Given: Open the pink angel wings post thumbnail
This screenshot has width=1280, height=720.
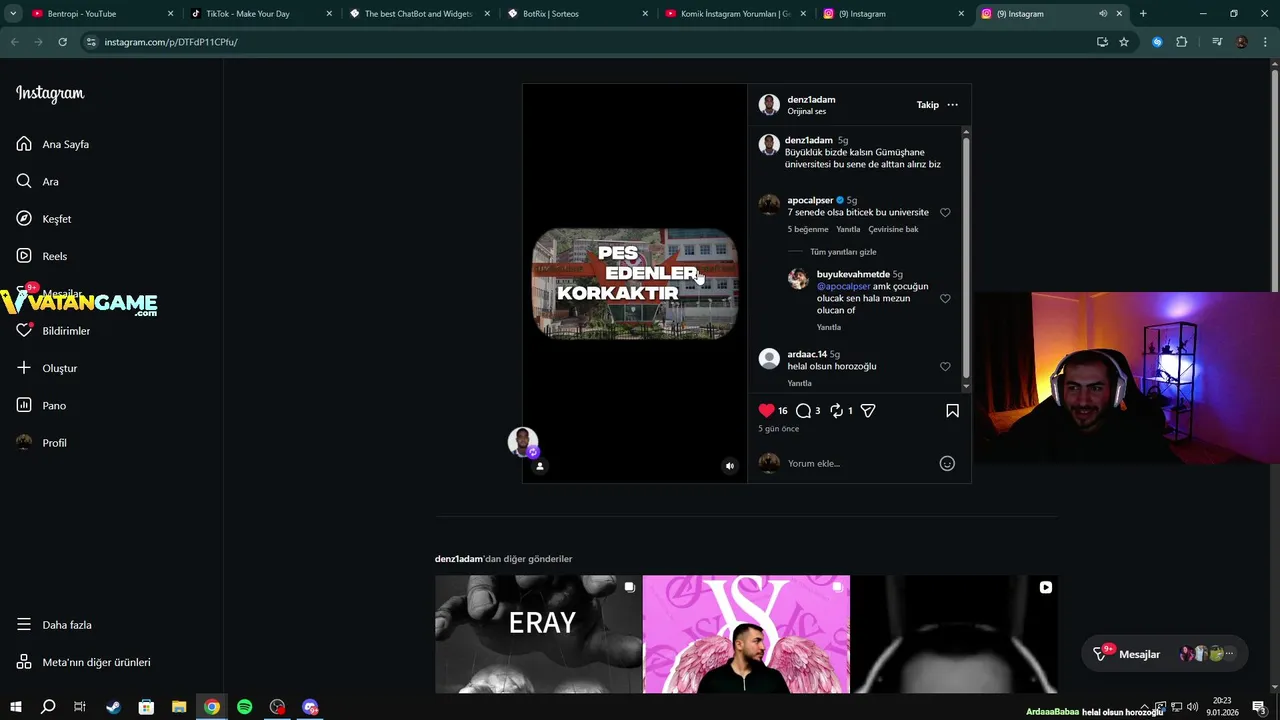Looking at the screenshot, I should click(x=746, y=634).
